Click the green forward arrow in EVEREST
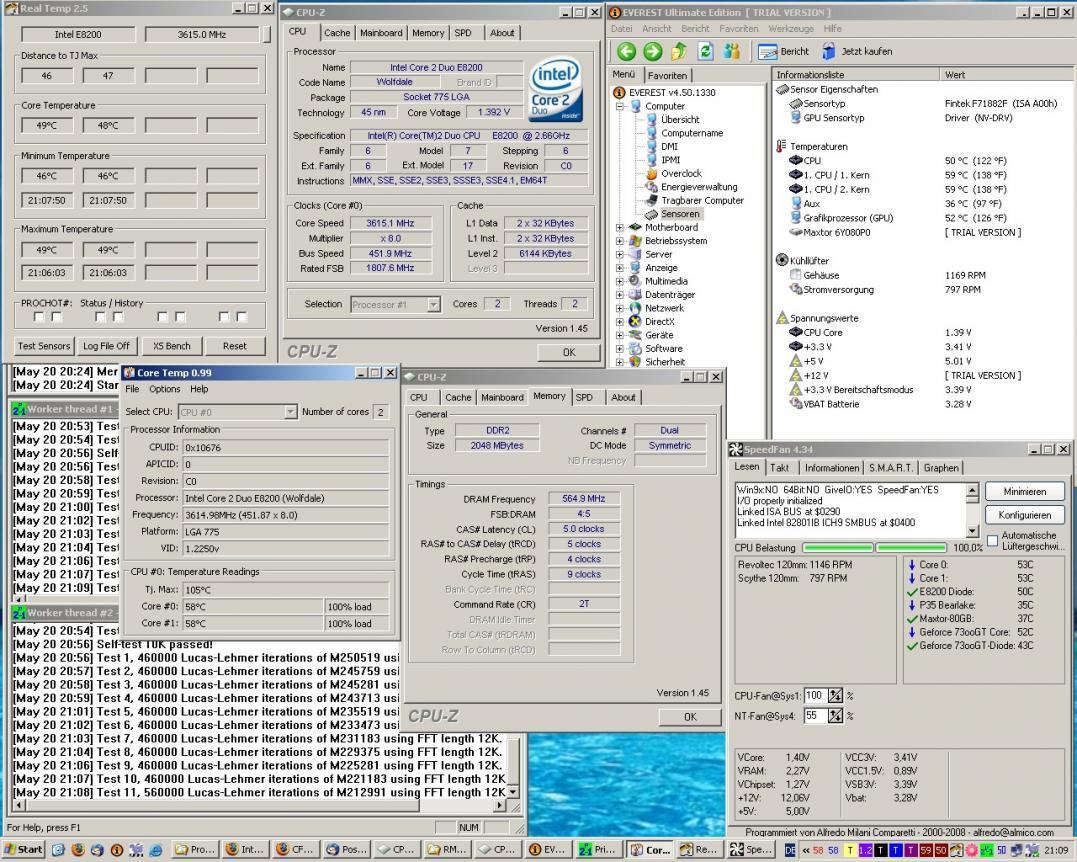 coord(653,51)
